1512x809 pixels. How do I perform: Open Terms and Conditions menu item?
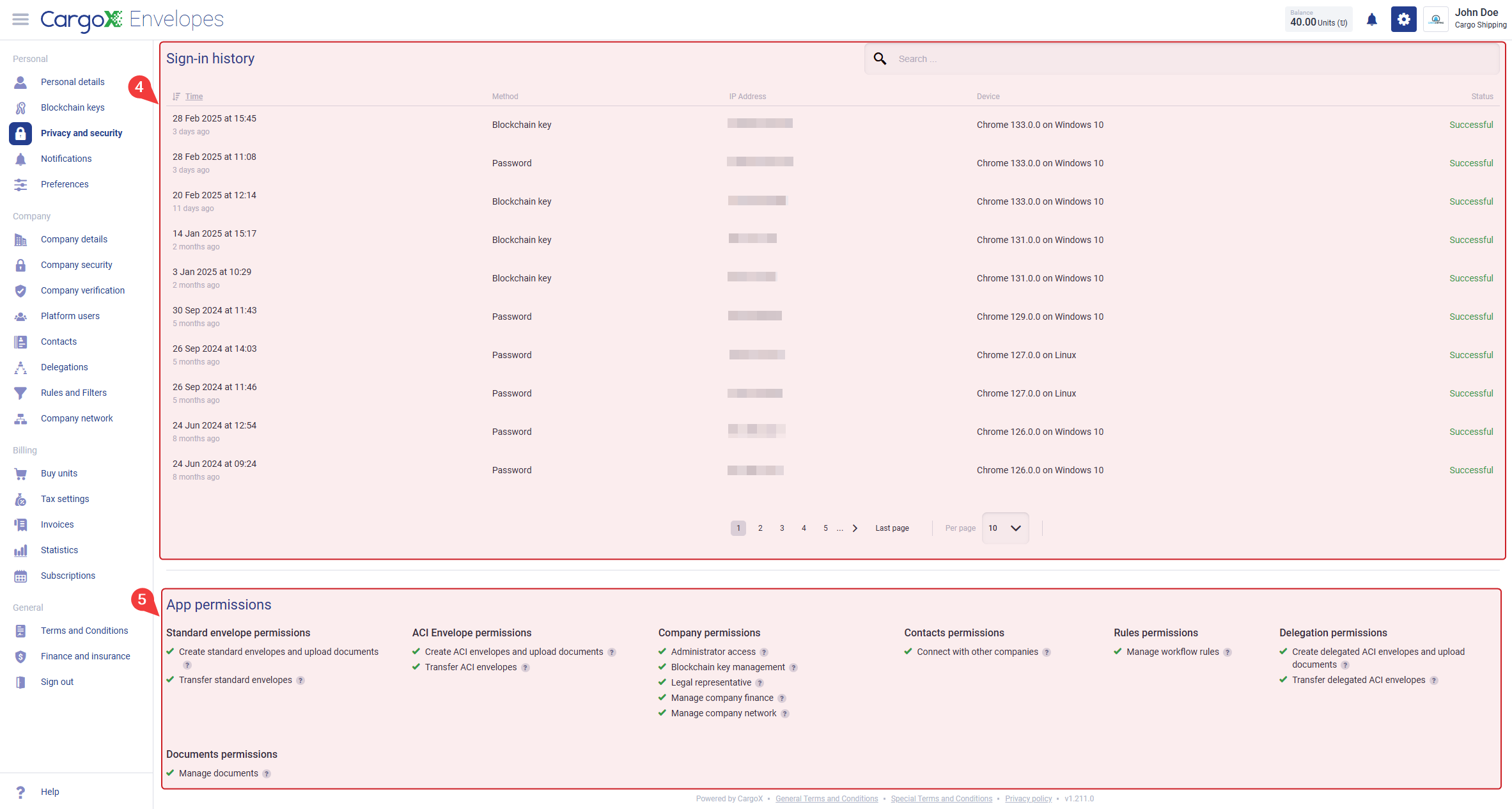[x=84, y=631]
